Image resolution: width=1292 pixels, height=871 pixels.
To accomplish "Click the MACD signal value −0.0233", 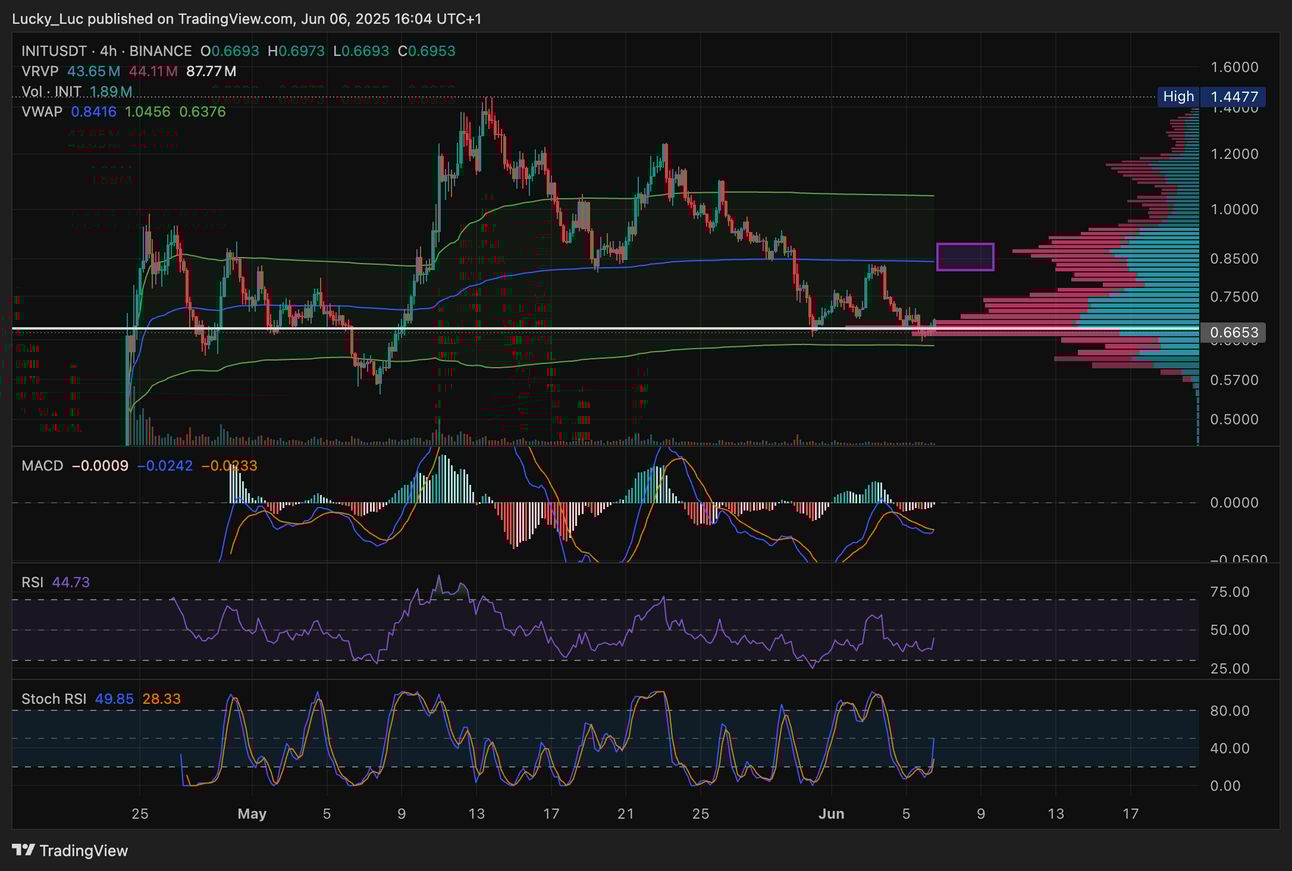I will (229, 466).
